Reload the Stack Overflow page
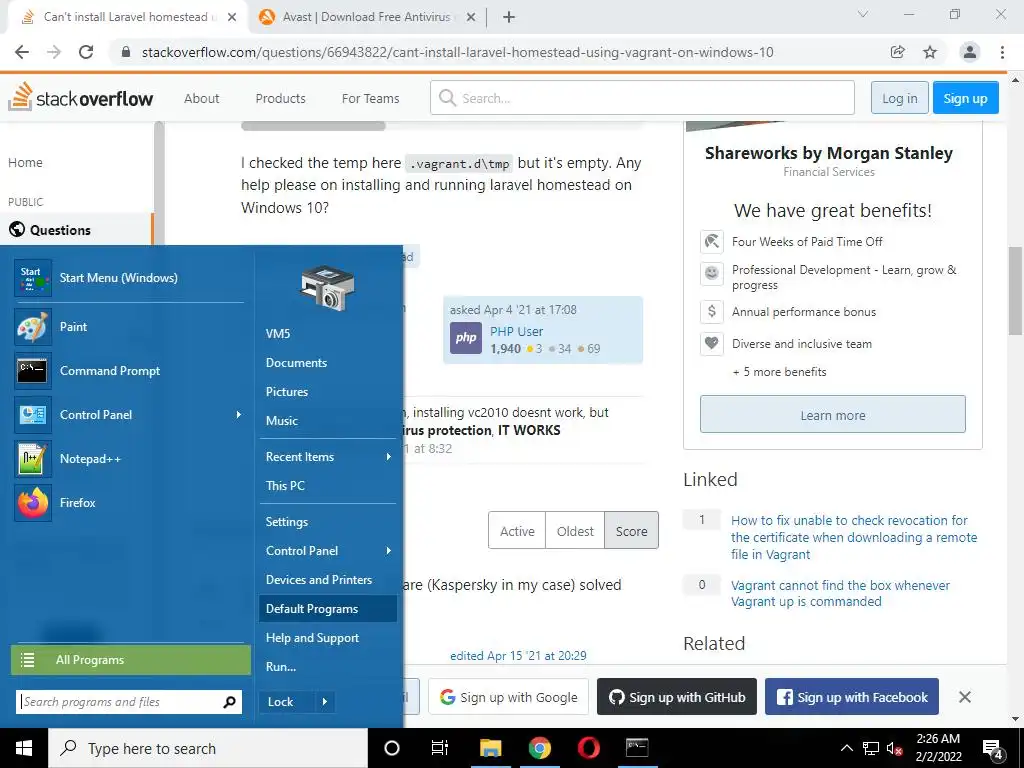Screen dimensions: 1024x768 86,52
